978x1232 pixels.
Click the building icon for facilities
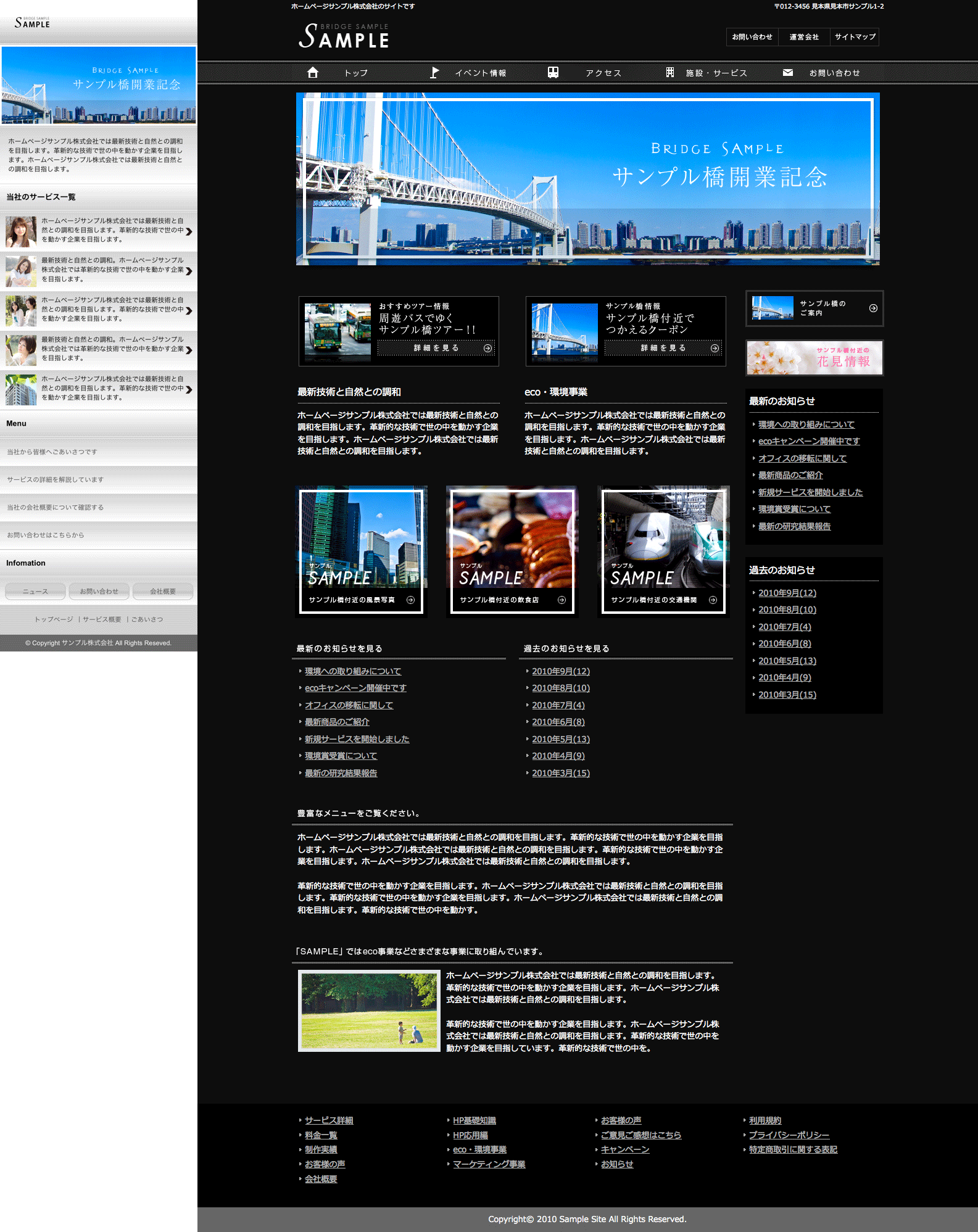670,73
